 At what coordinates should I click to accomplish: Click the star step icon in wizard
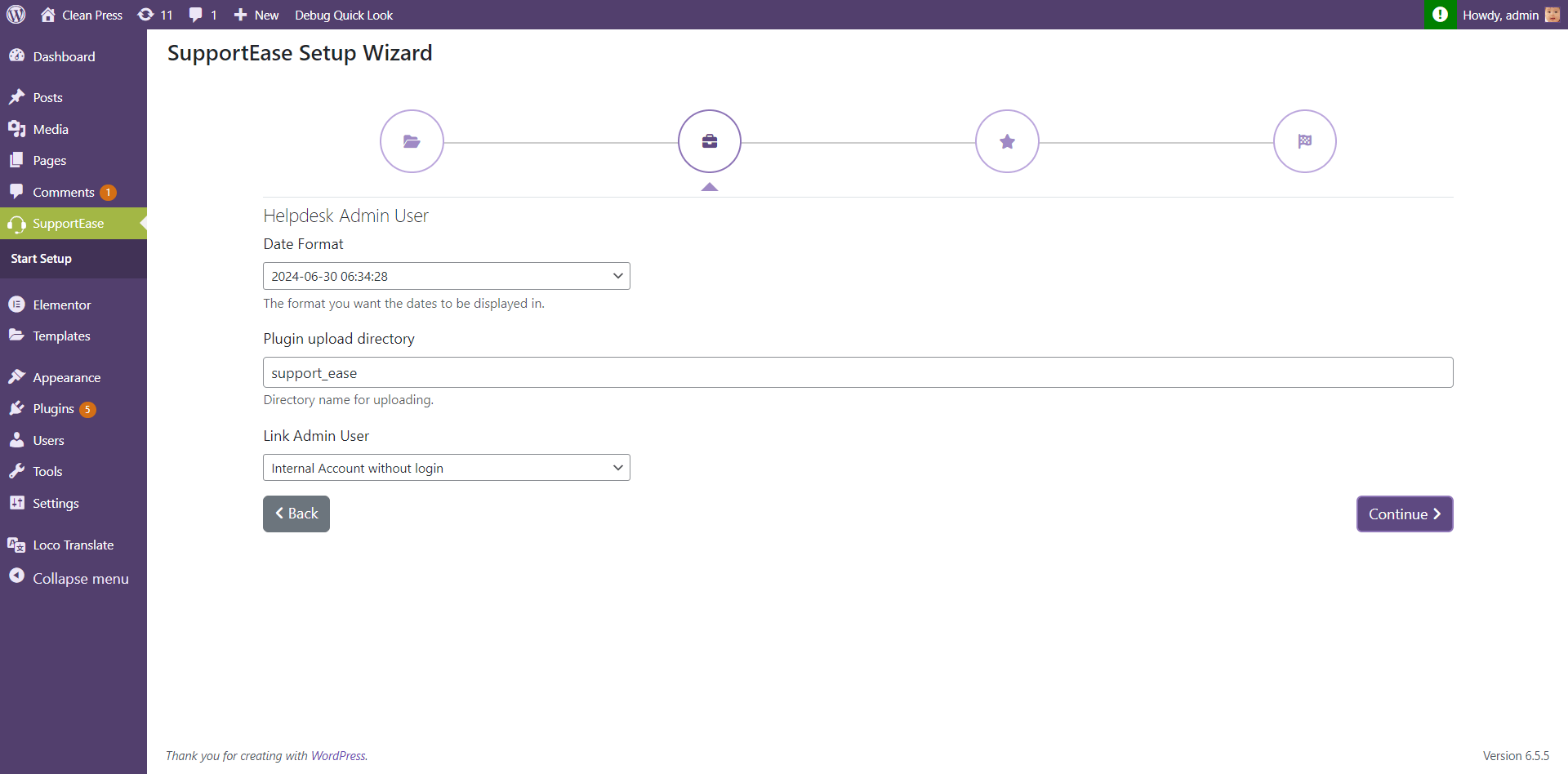[x=1008, y=141]
